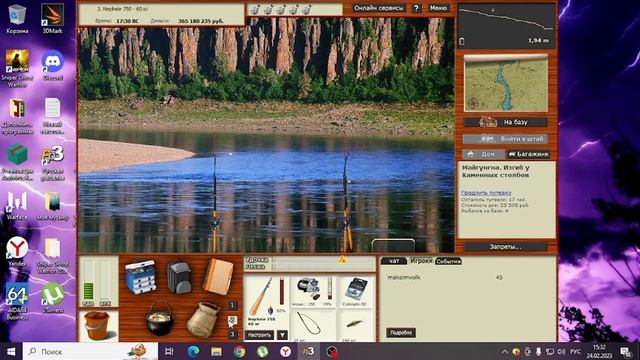
Task: Click the Войти в штаб button
Action: coord(506,139)
